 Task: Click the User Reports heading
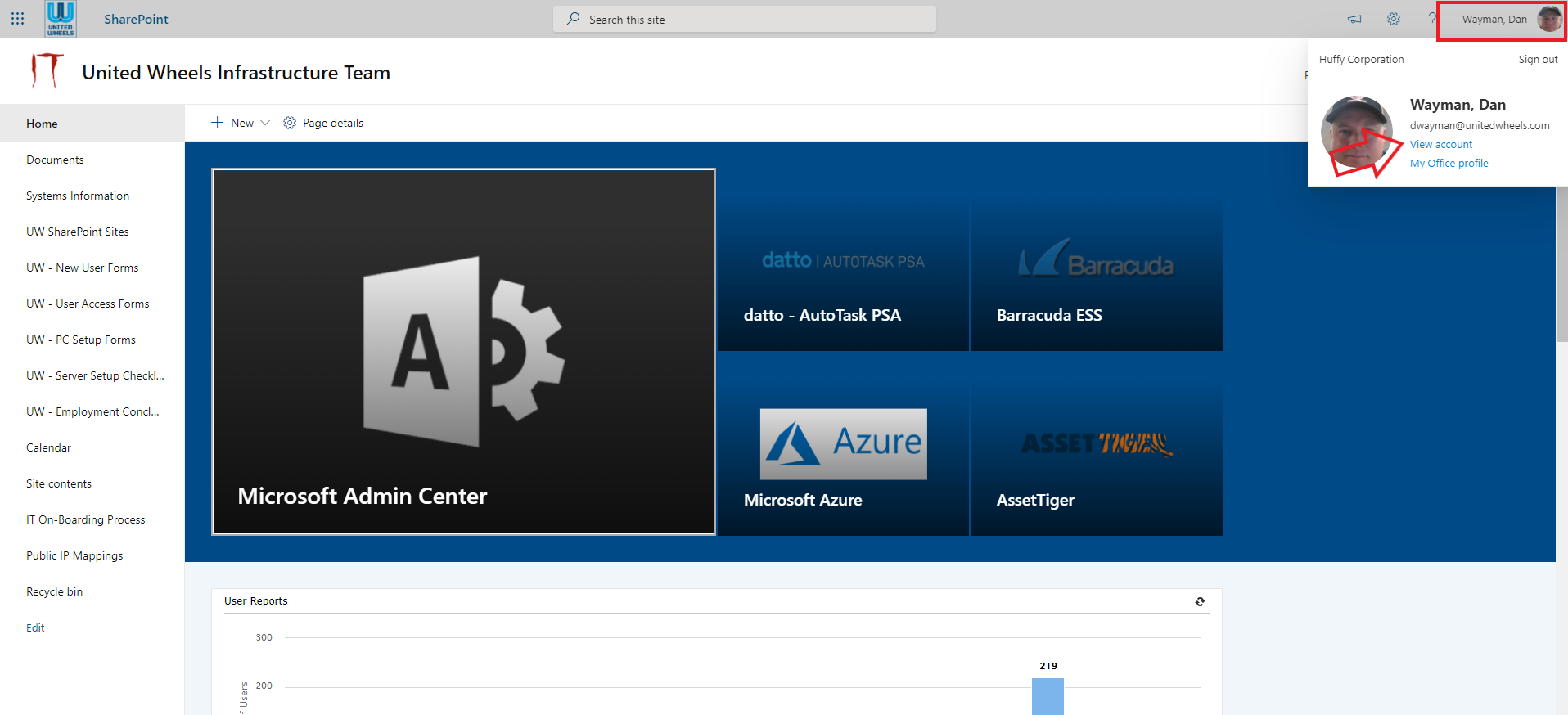click(256, 600)
